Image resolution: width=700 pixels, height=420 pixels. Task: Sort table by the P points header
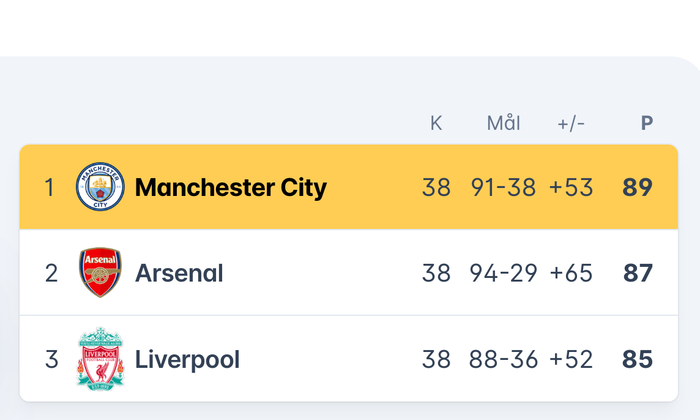[647, 124]
